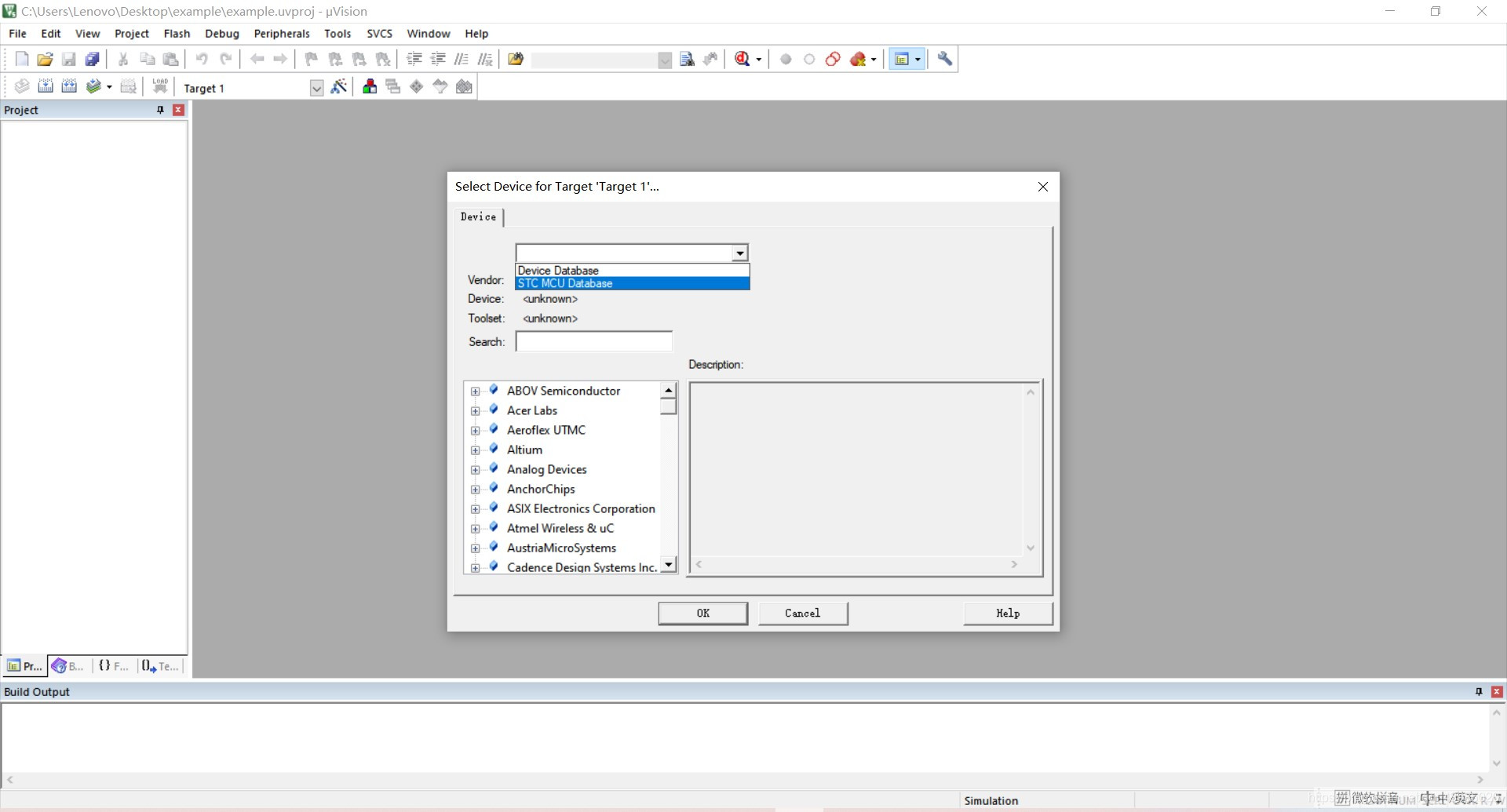Open a file with the folder icon
1507x812 pixels.
click(x=46, y=59)
